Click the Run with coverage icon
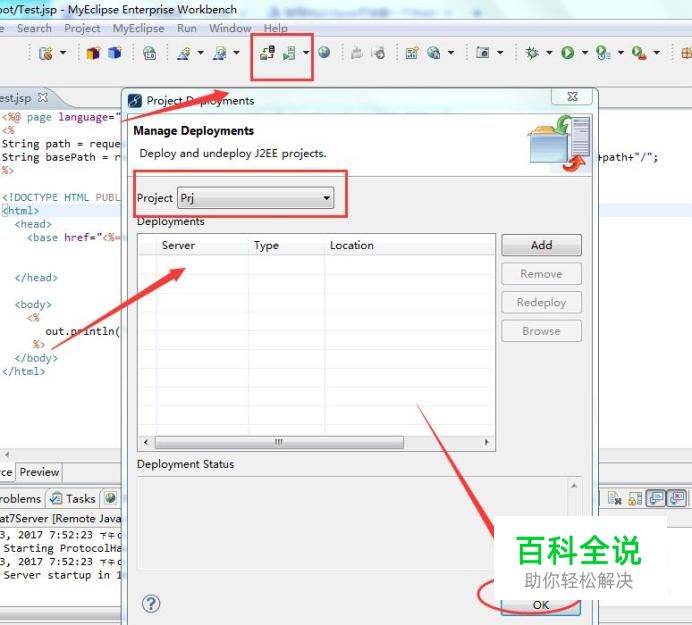 coord(603,53)
